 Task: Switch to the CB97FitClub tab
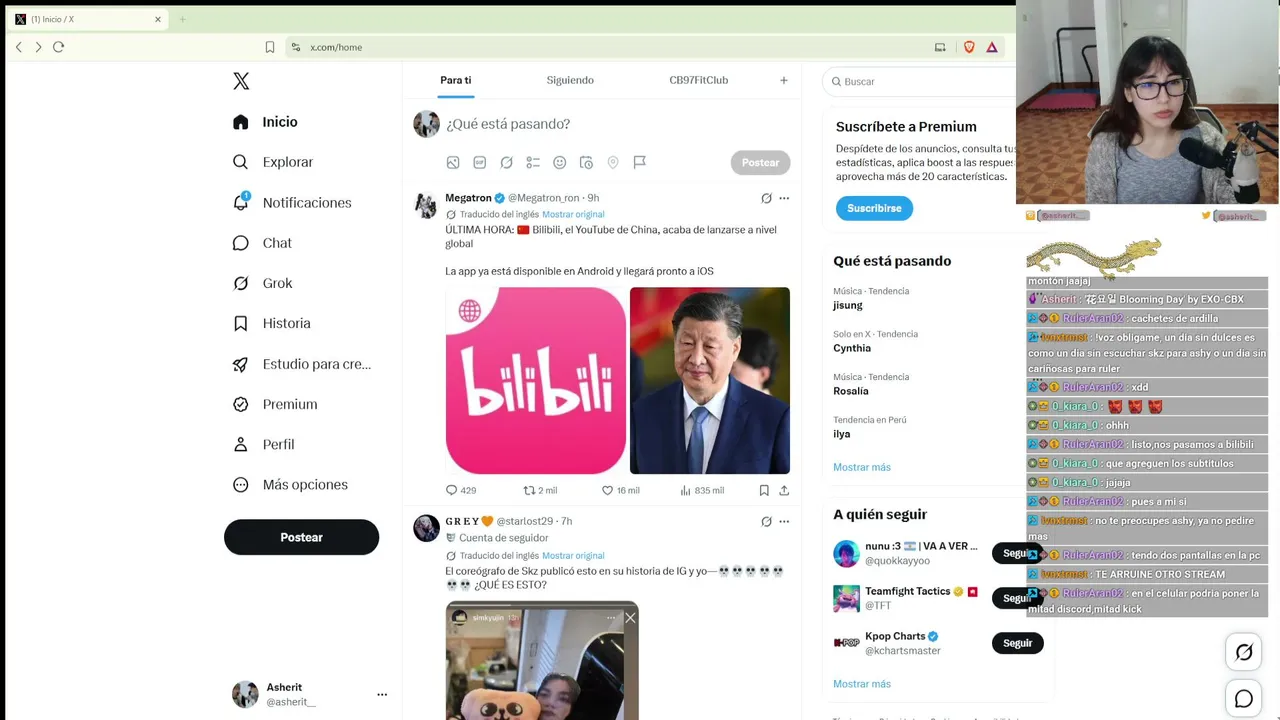coord(698,80)
